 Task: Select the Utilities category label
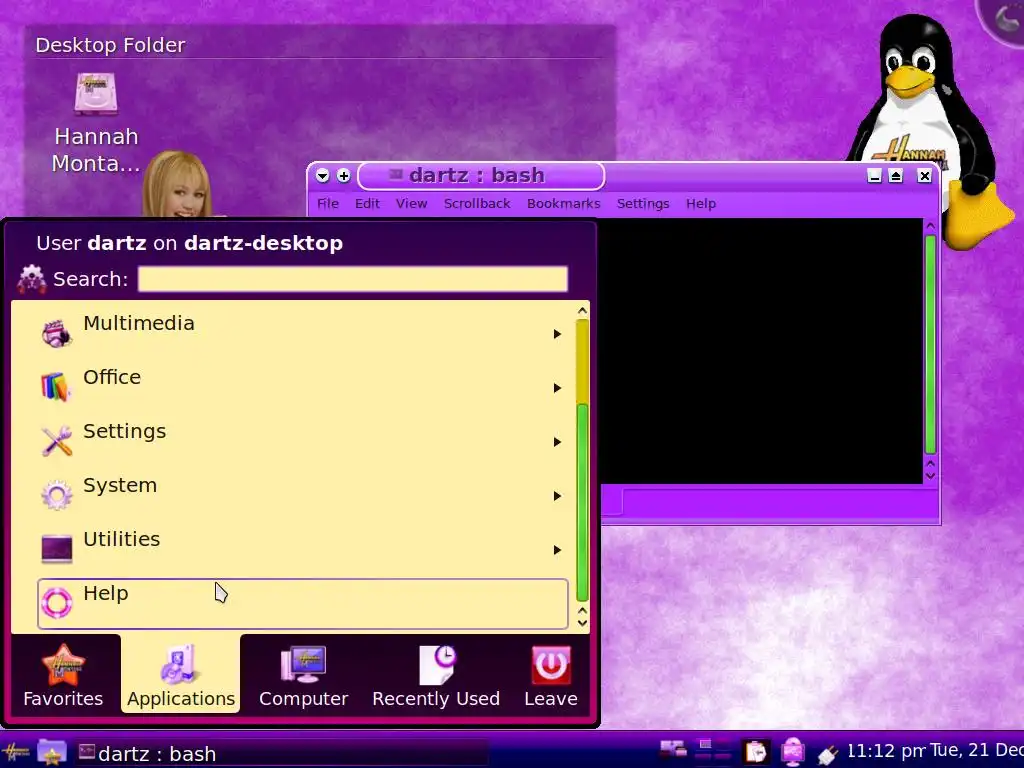point(121,539)
